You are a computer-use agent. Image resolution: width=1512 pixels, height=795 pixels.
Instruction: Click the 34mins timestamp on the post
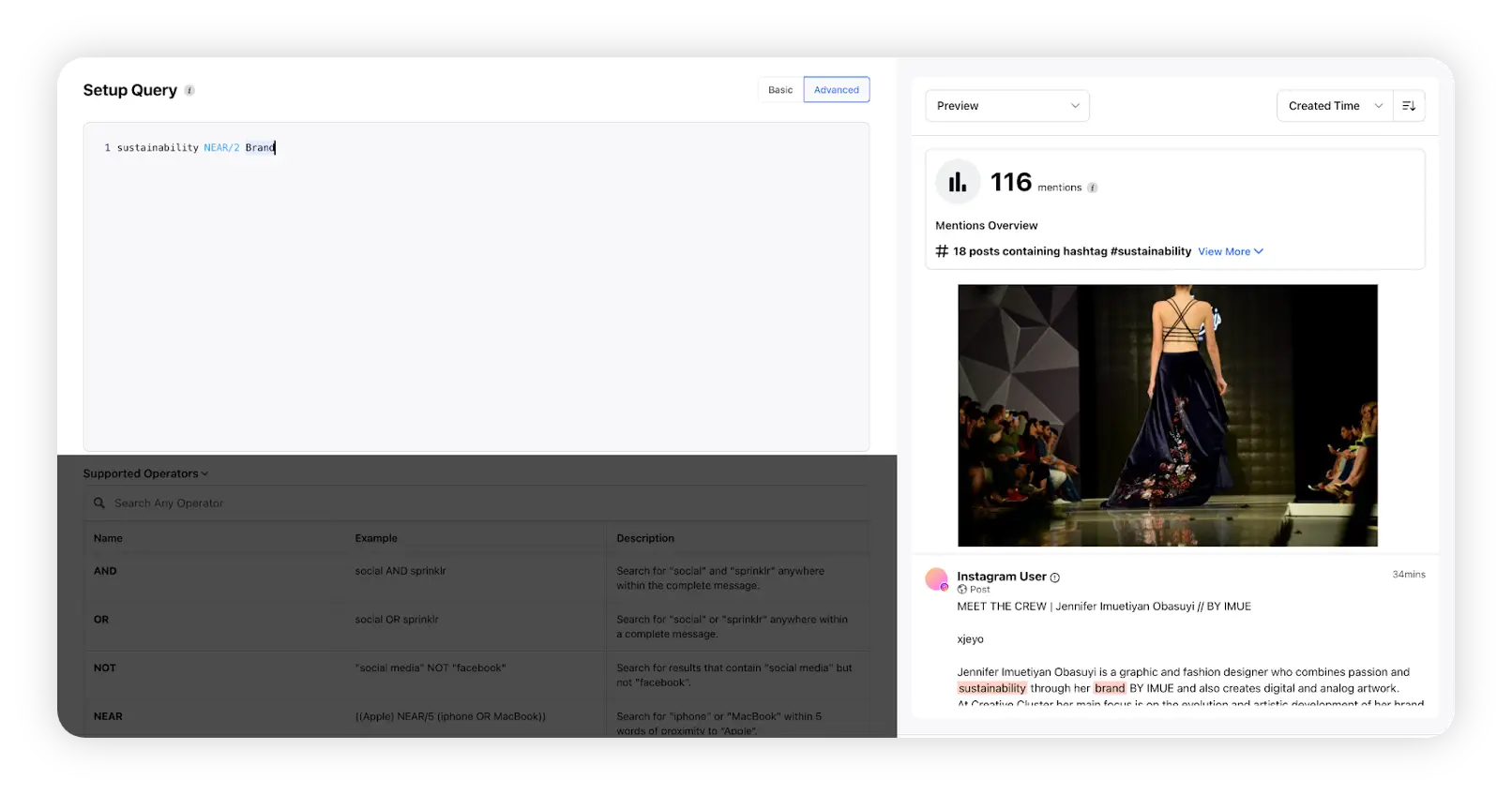(1409, 575)
